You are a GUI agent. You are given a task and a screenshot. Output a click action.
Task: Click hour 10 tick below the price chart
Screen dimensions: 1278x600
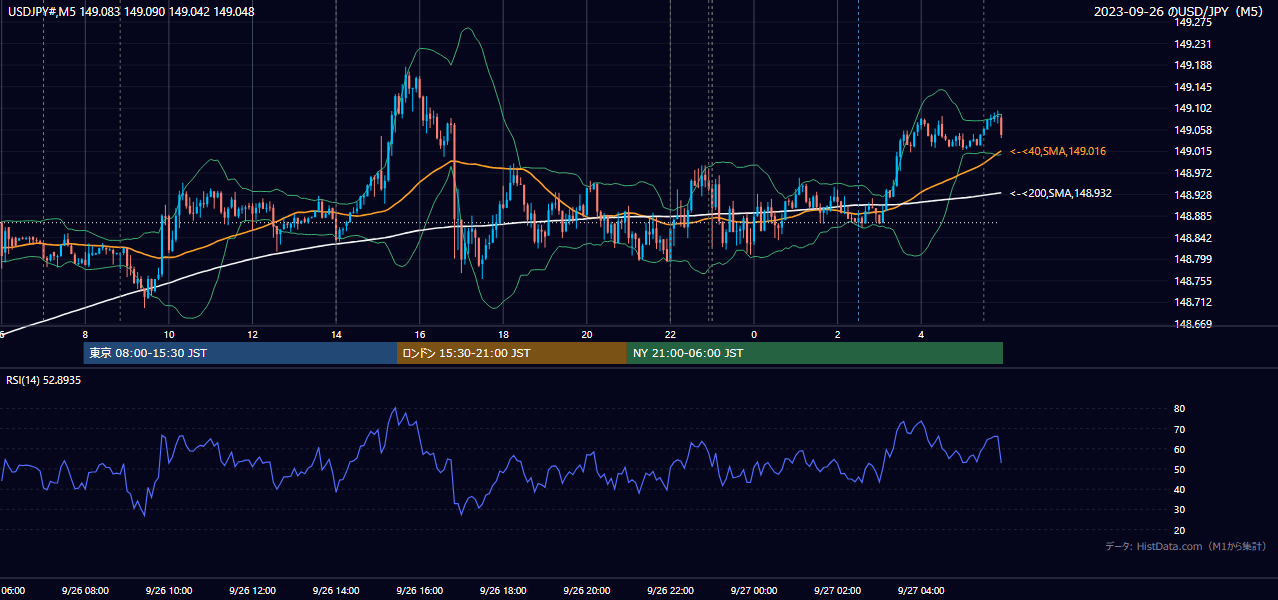click(x=169, y=334)
